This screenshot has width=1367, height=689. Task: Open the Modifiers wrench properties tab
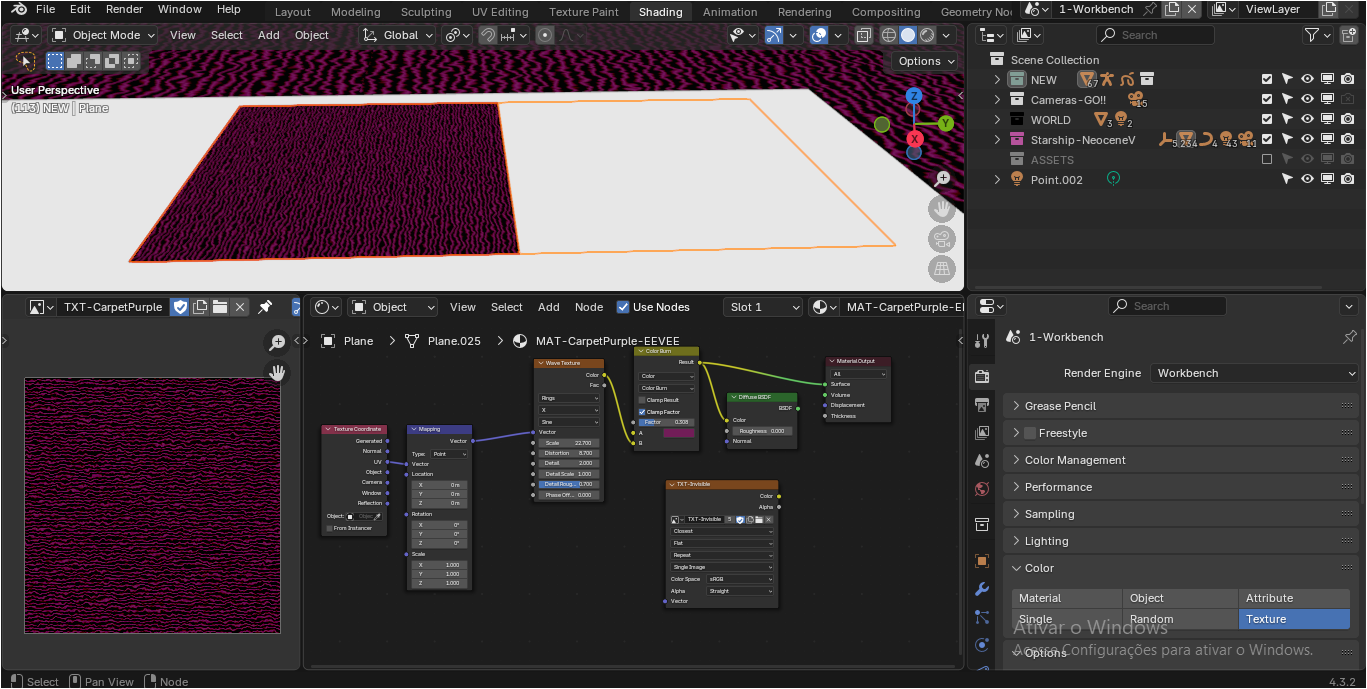click(x=982, y=589)
